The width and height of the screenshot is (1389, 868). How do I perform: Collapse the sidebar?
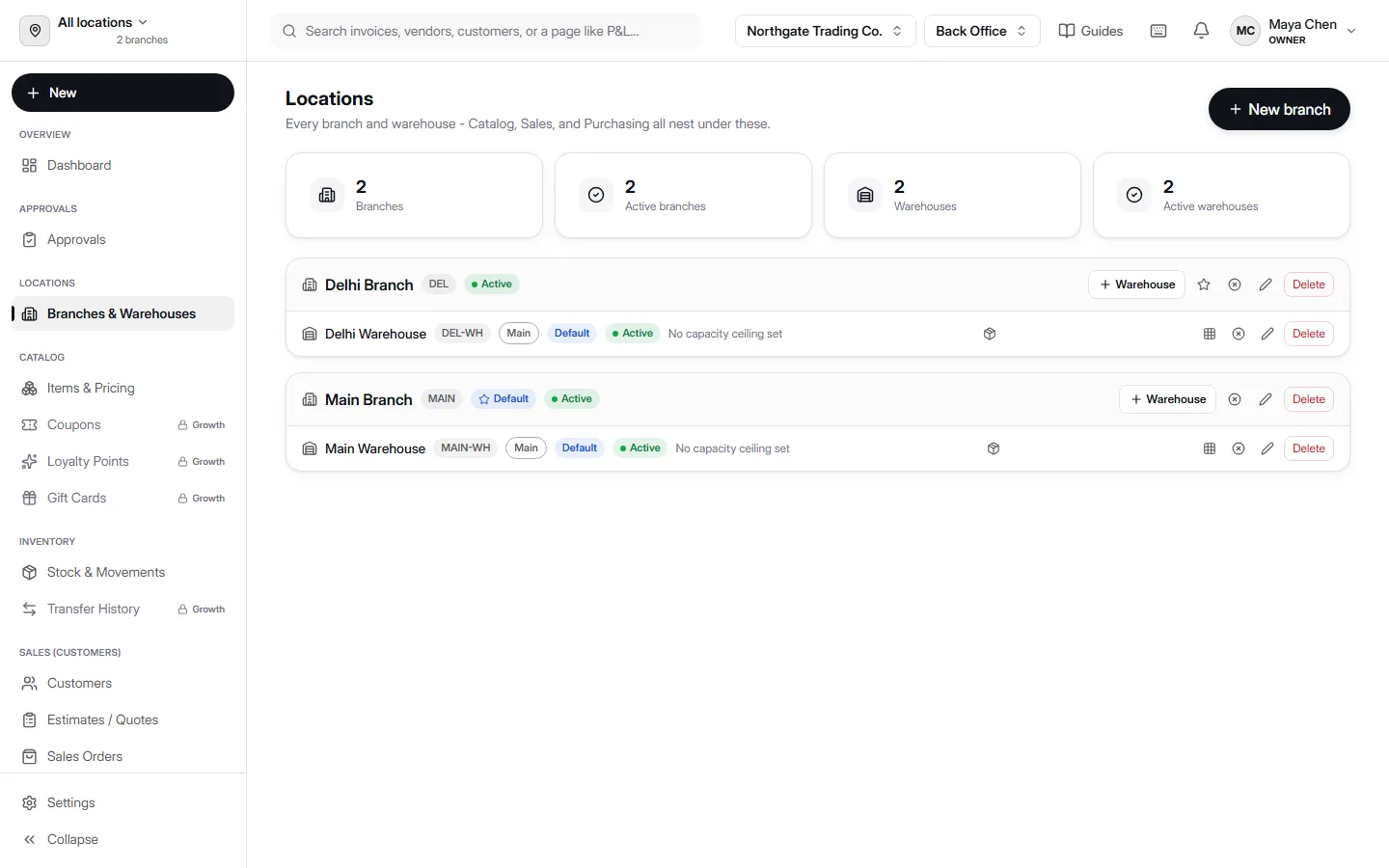pos(123,839)
